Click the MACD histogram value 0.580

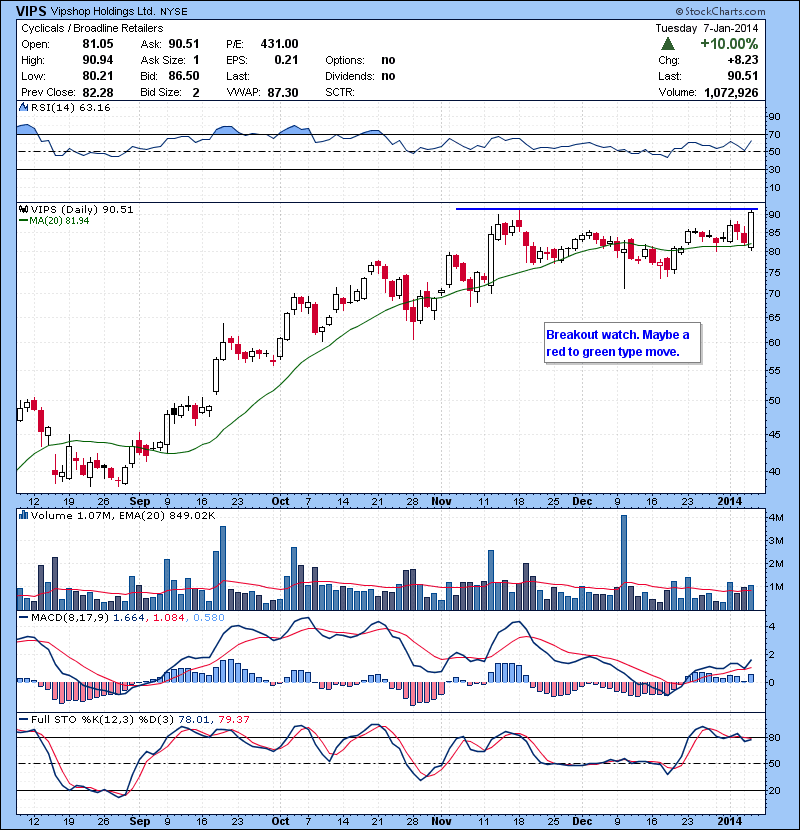click(209, 617)
